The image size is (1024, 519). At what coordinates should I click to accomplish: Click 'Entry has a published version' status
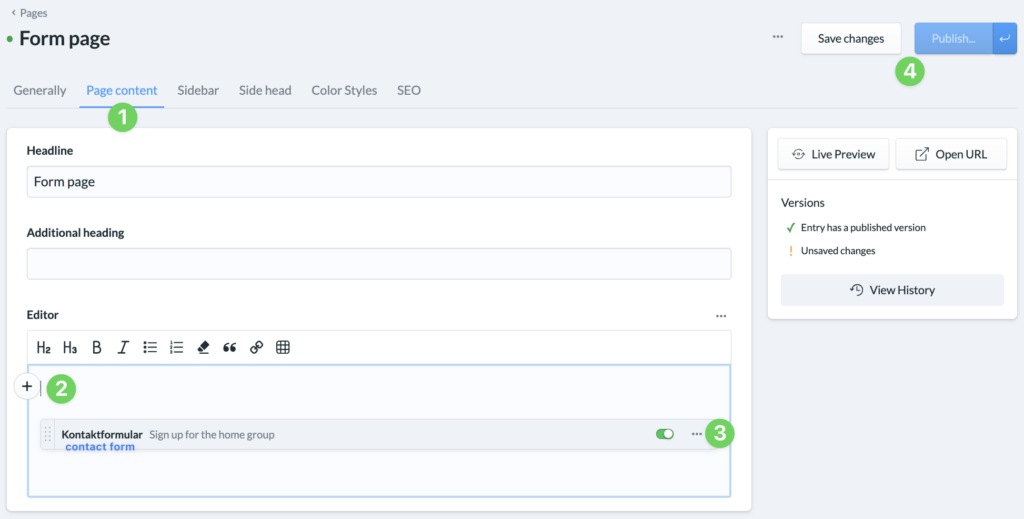pyautogui.click(x=863, y=228)
